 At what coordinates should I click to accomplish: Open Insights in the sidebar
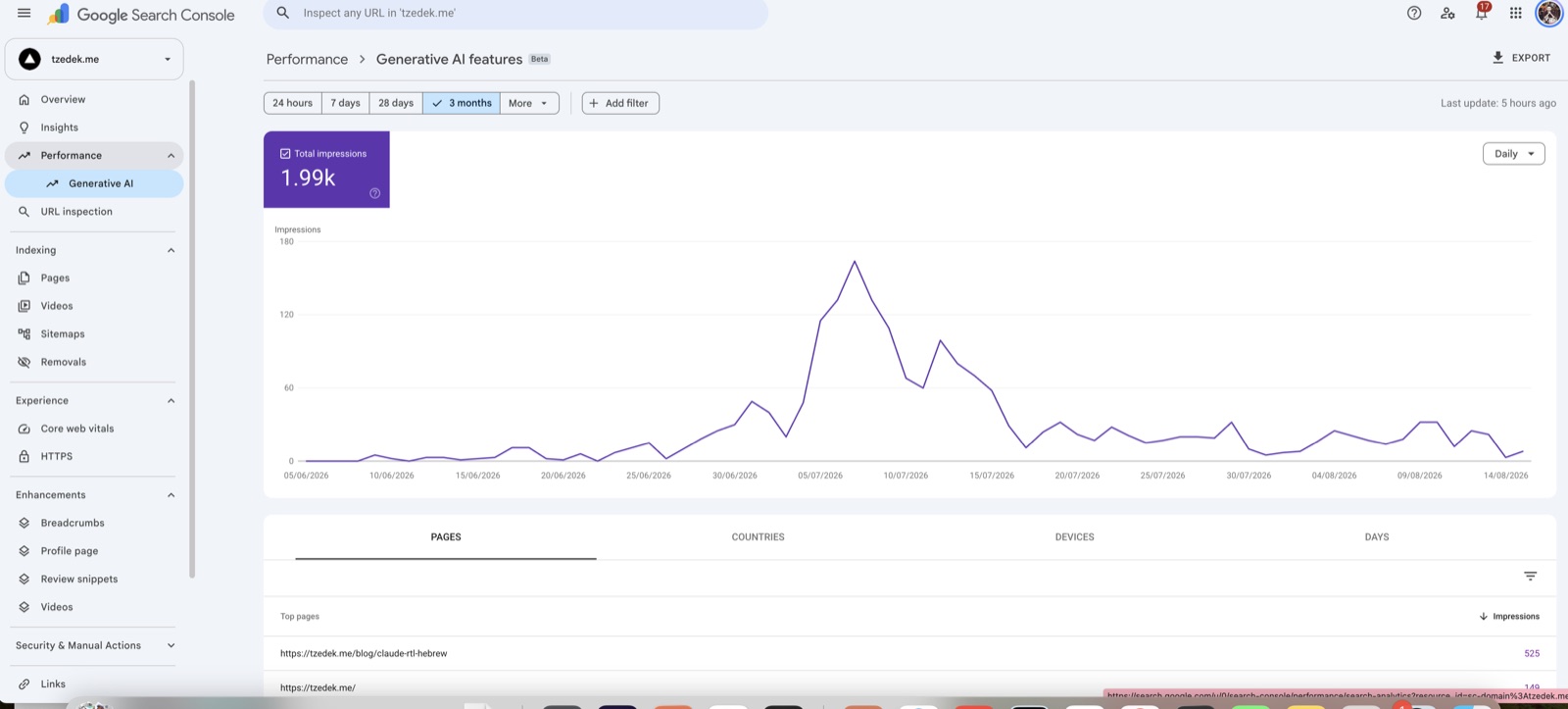(94, 127)
